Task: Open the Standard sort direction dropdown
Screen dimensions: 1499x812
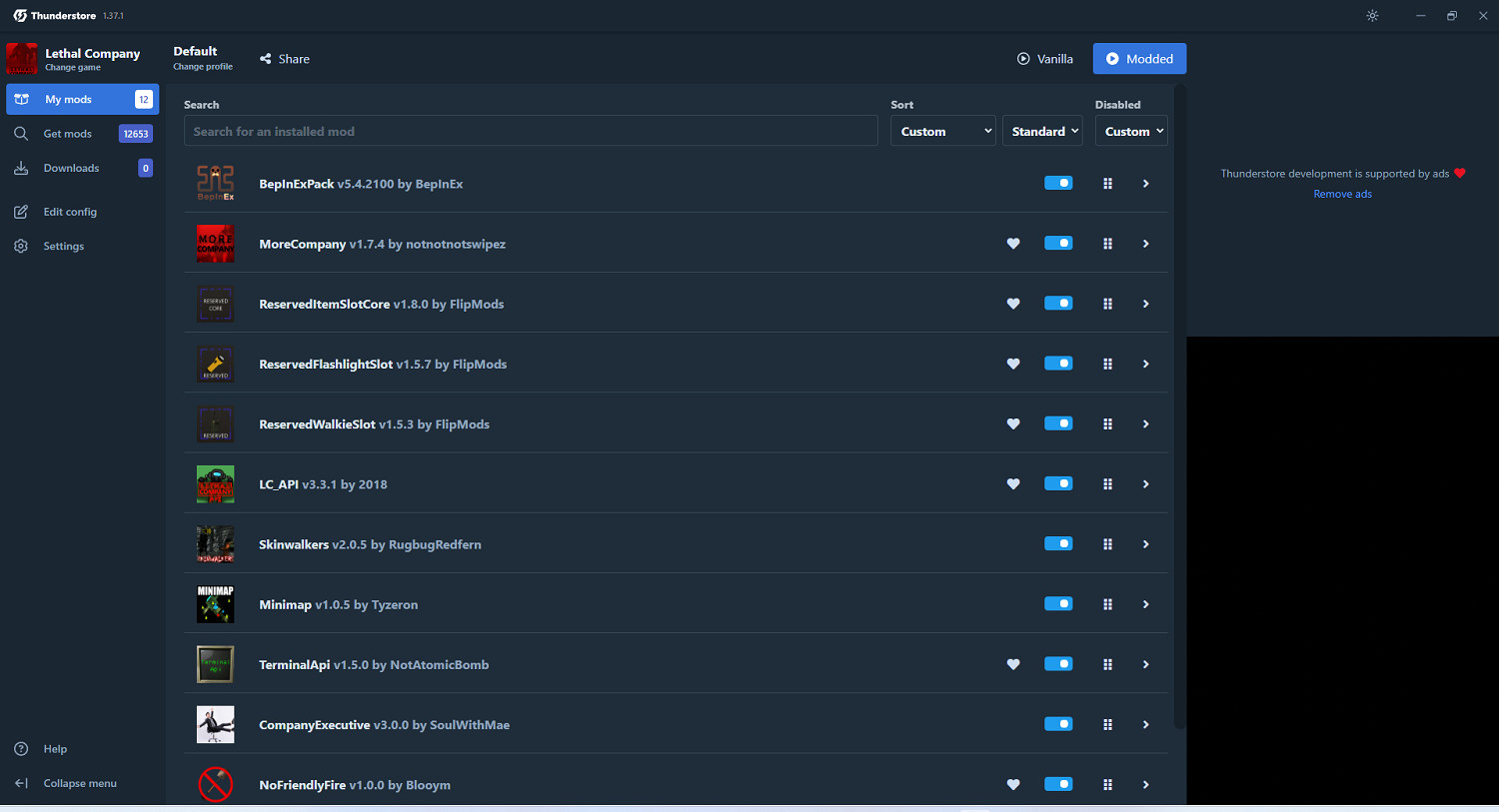Action: [x=1041, y=132]
